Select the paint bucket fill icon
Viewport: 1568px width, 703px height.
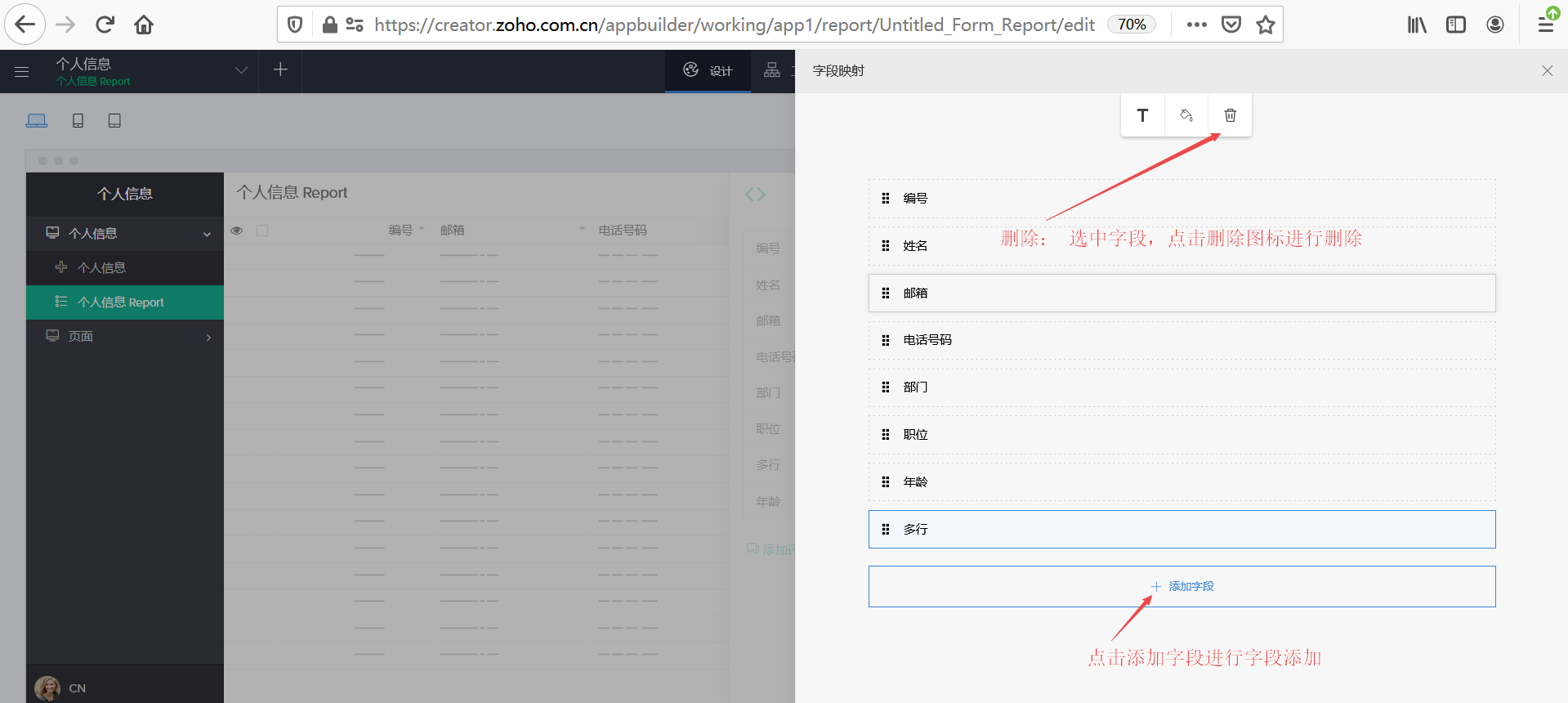[x=1186, y=115]
